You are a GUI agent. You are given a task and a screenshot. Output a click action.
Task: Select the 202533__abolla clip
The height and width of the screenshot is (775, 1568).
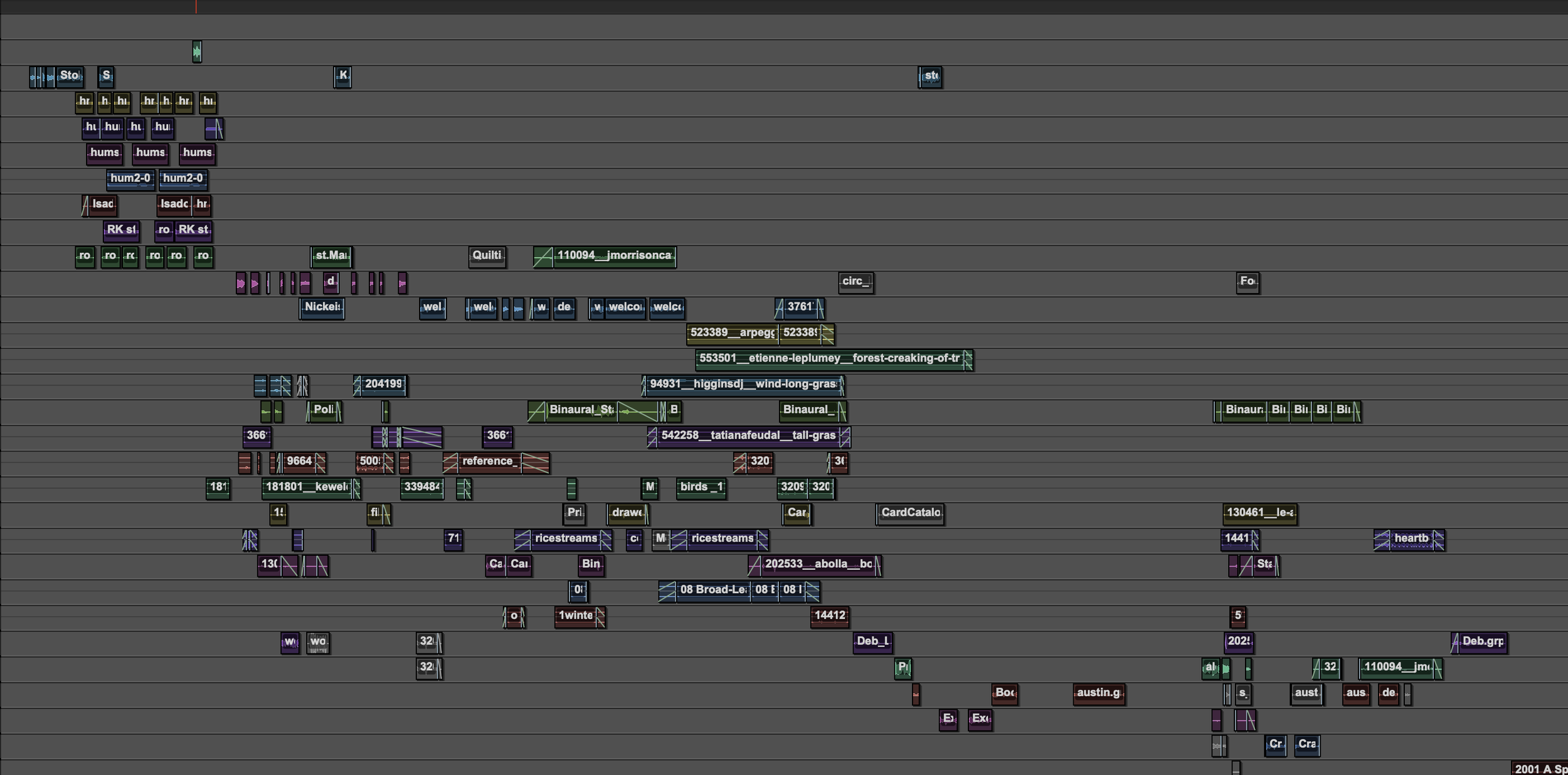point(815,565)
